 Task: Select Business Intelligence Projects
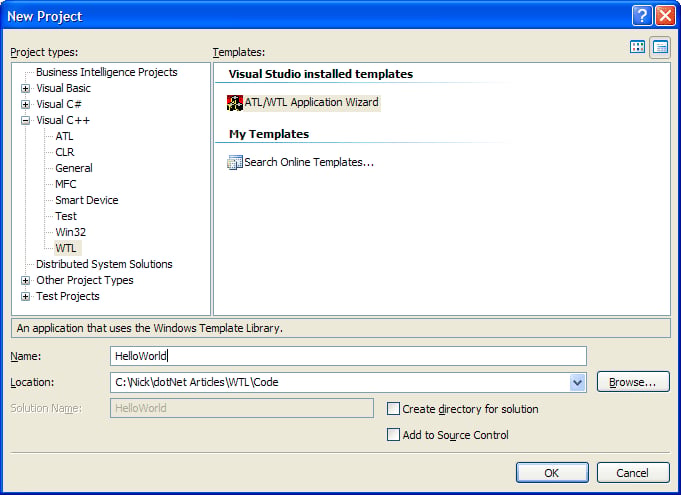point(106,72)
